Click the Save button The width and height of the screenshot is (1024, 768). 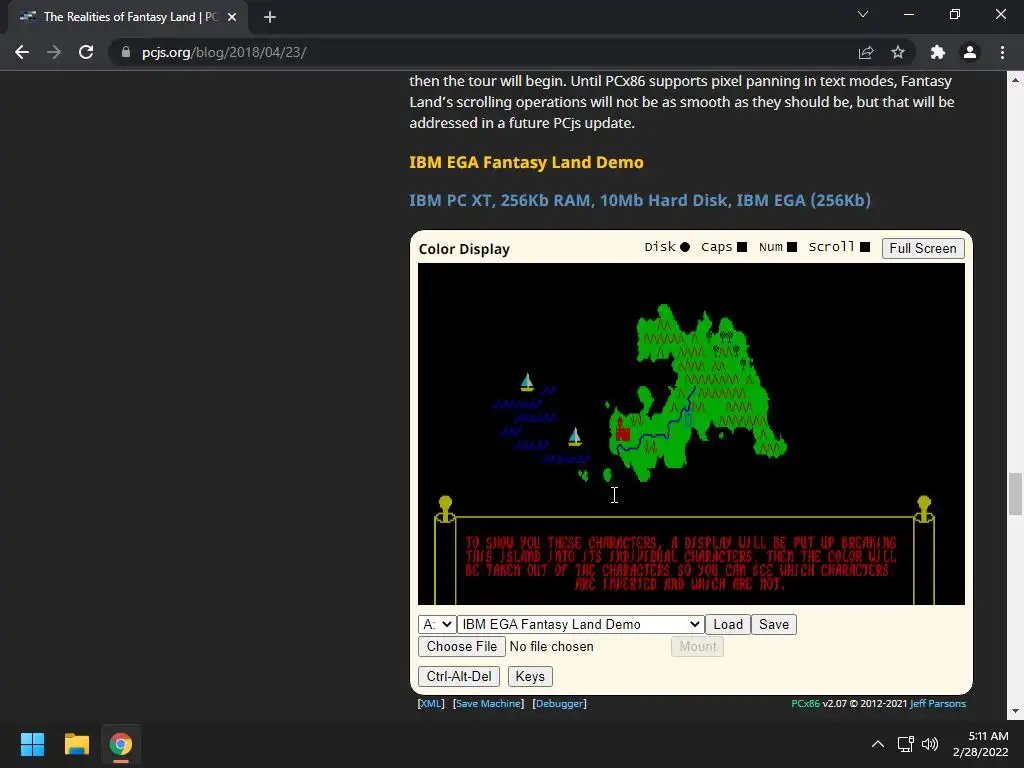pos(774,624)
